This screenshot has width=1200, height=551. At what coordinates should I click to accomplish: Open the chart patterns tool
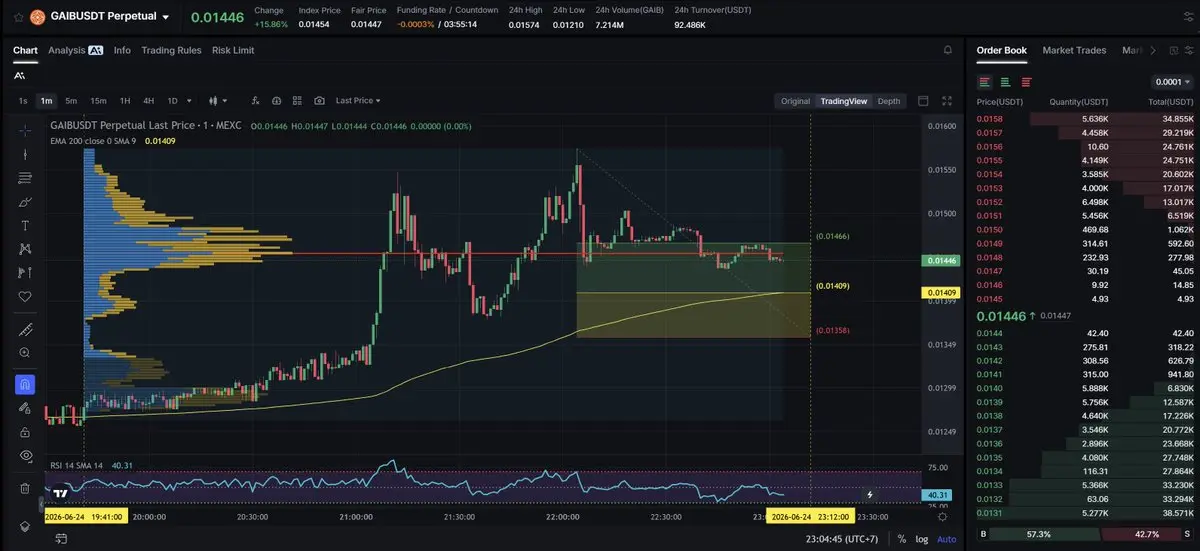(25, 249)
